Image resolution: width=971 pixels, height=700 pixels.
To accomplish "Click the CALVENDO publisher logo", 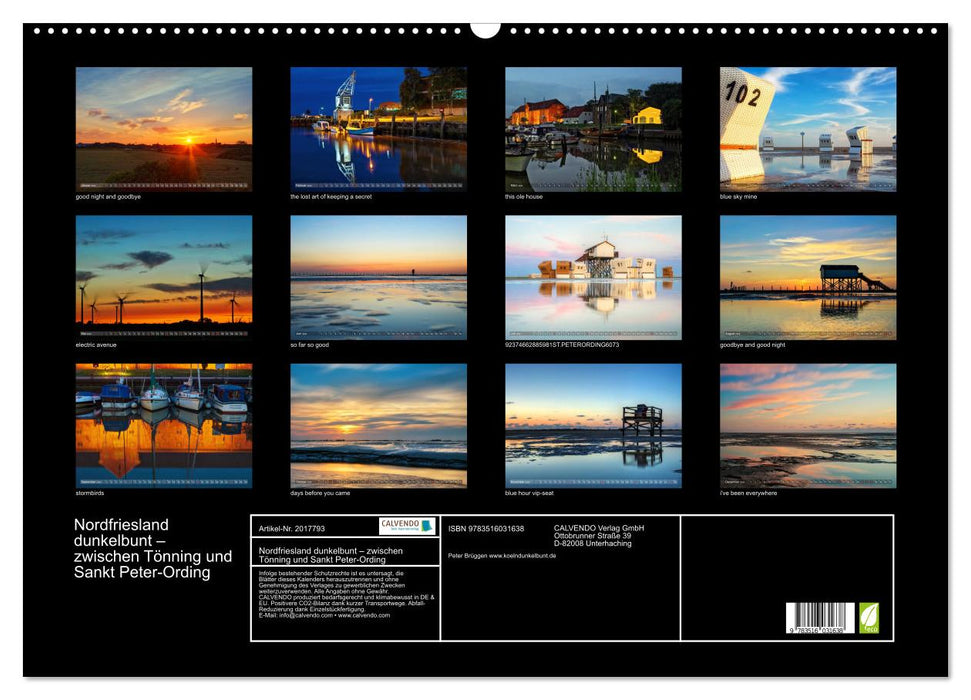I will 410,524.
